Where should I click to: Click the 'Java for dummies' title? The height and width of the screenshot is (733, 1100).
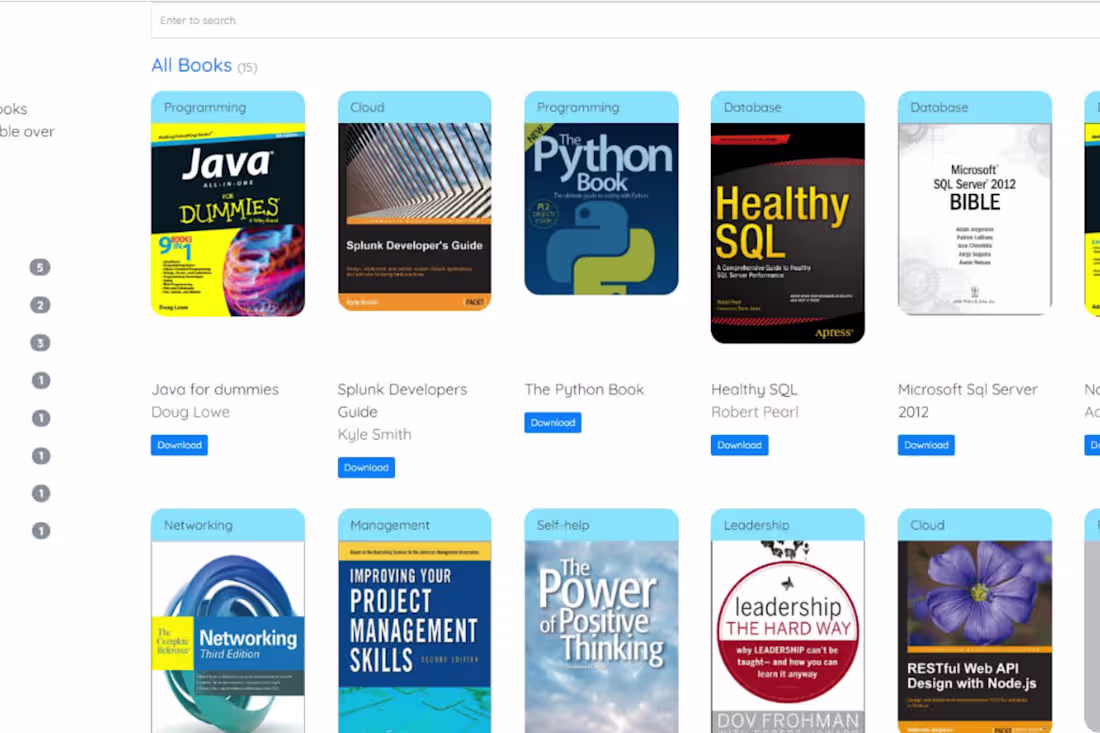[x=215, y=389]
